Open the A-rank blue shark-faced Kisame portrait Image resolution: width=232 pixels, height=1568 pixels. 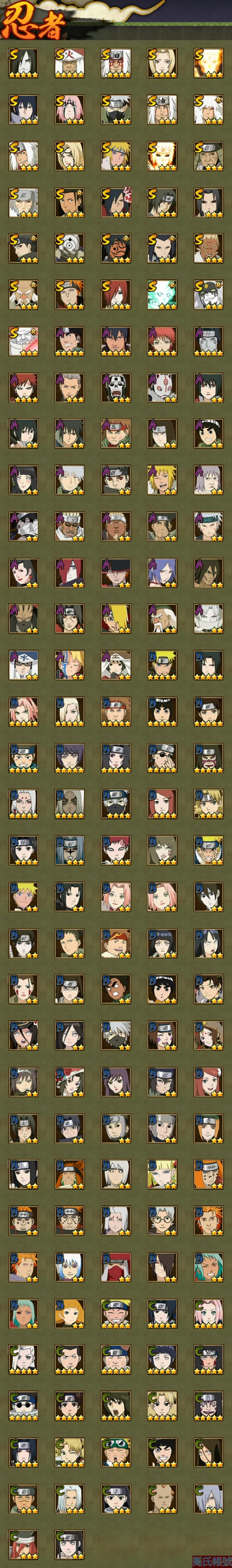coord(209,341)
